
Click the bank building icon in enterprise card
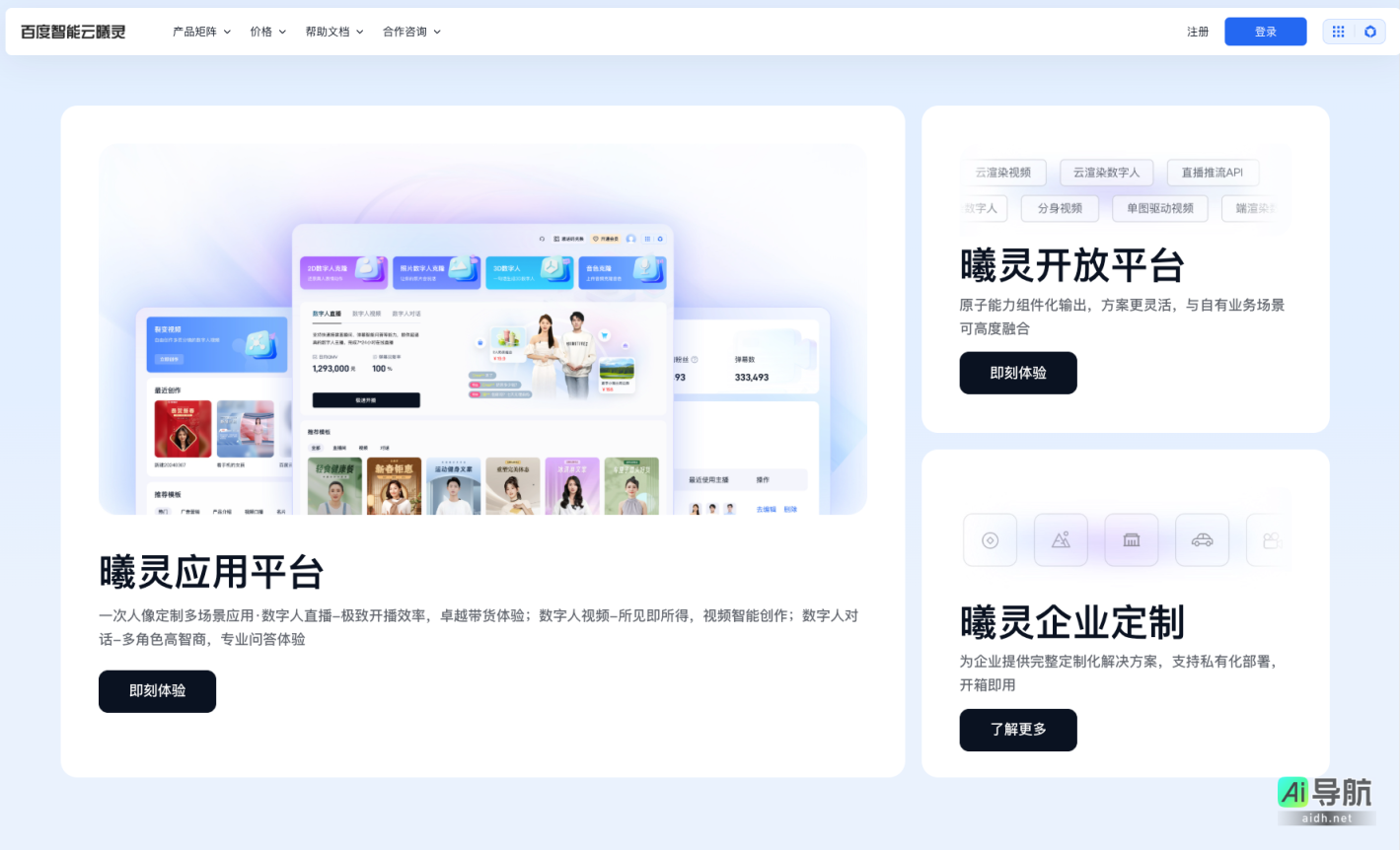1133,539
